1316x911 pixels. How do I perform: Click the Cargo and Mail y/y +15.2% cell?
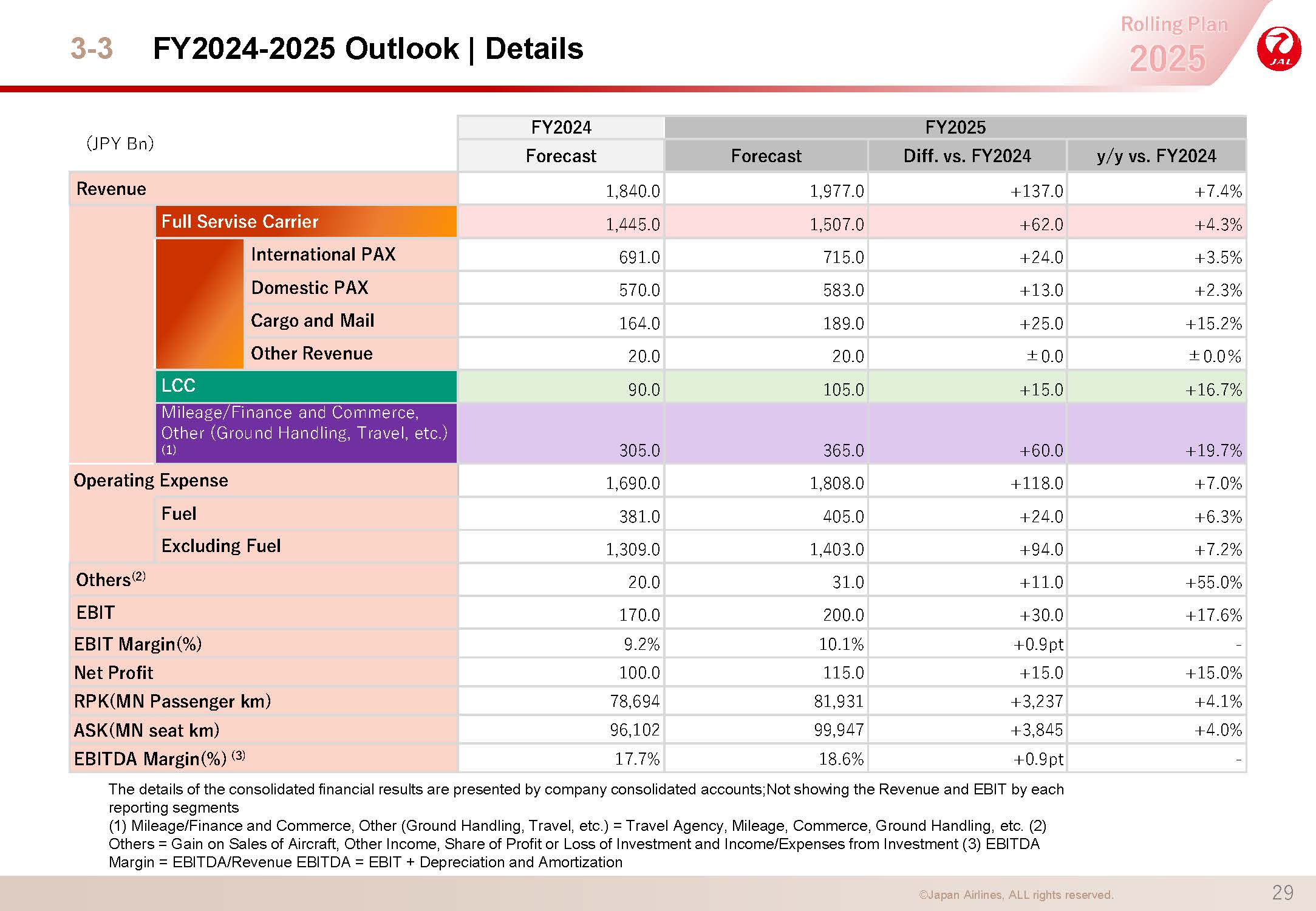[1213, 323]
